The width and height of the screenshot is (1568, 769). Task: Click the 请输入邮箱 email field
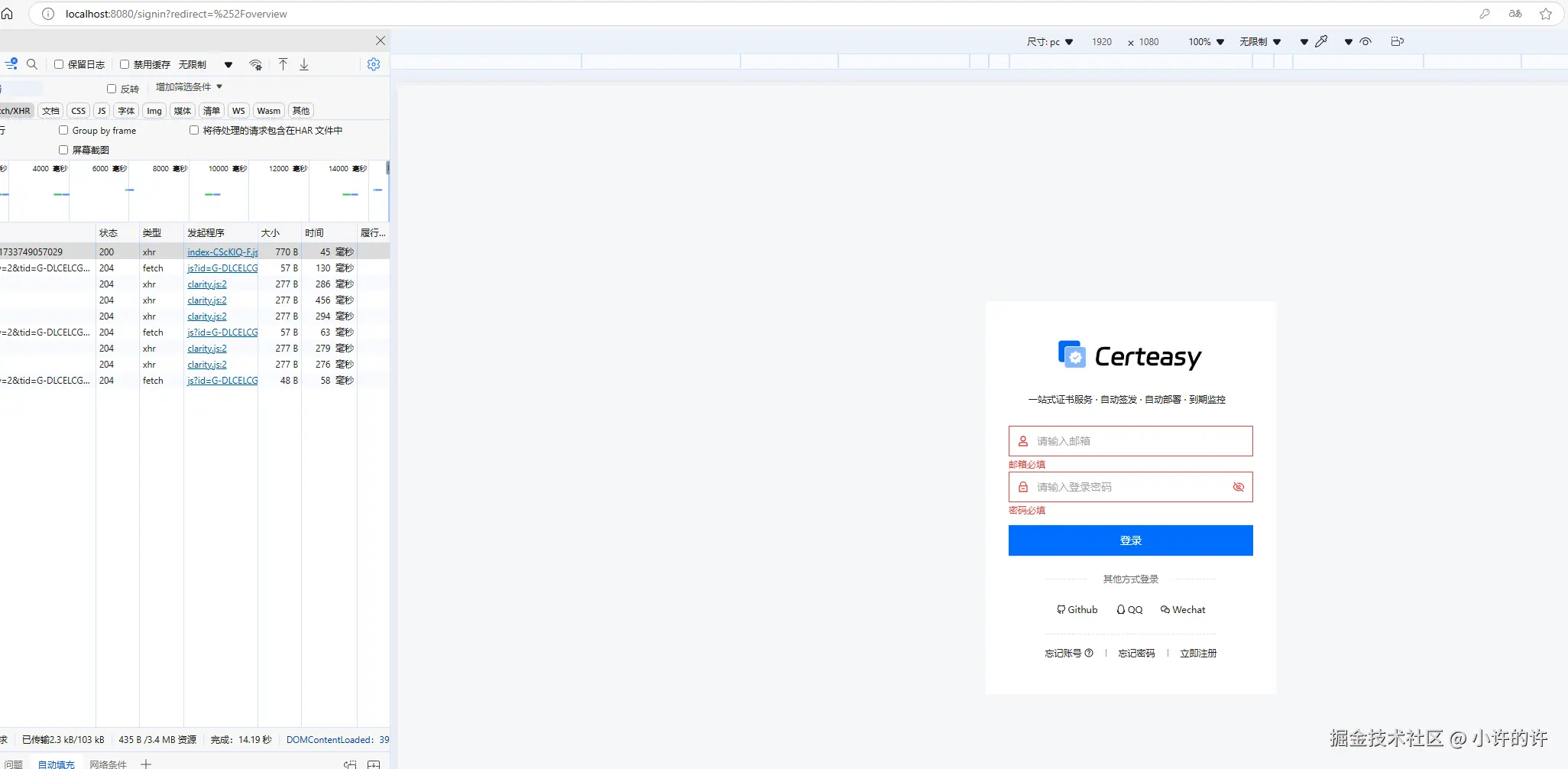(x=1131, y=441)
